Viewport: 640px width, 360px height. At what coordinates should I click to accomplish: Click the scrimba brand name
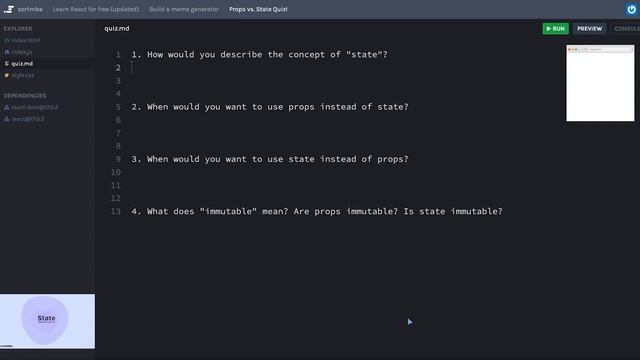(30, 9)
